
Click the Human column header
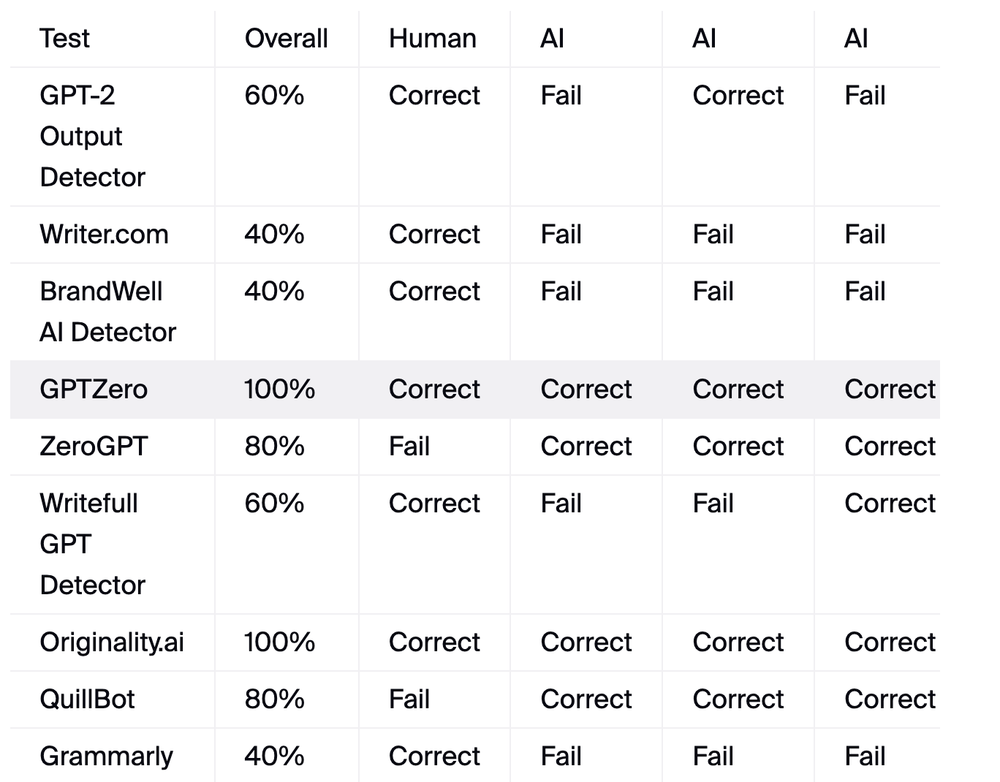point(432,38)
